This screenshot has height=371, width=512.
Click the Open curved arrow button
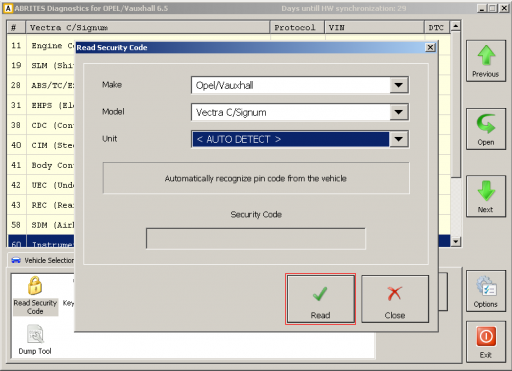pos(486,129)
